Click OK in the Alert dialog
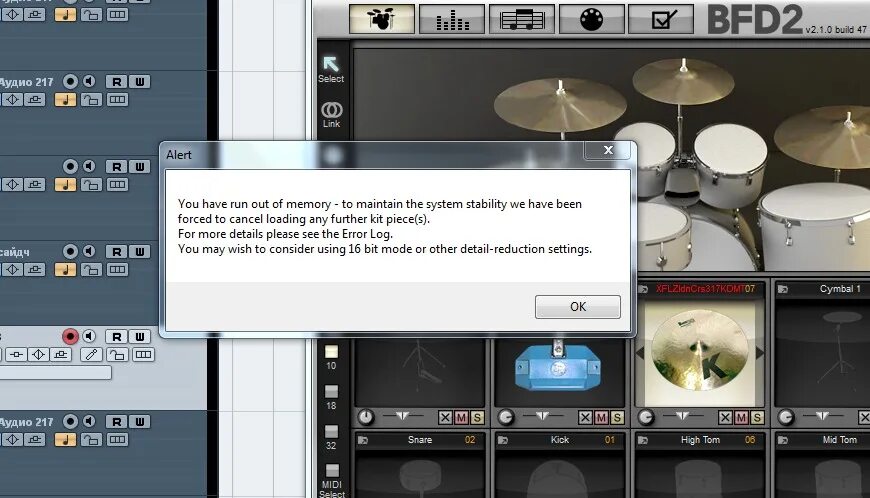 [578, 307]
